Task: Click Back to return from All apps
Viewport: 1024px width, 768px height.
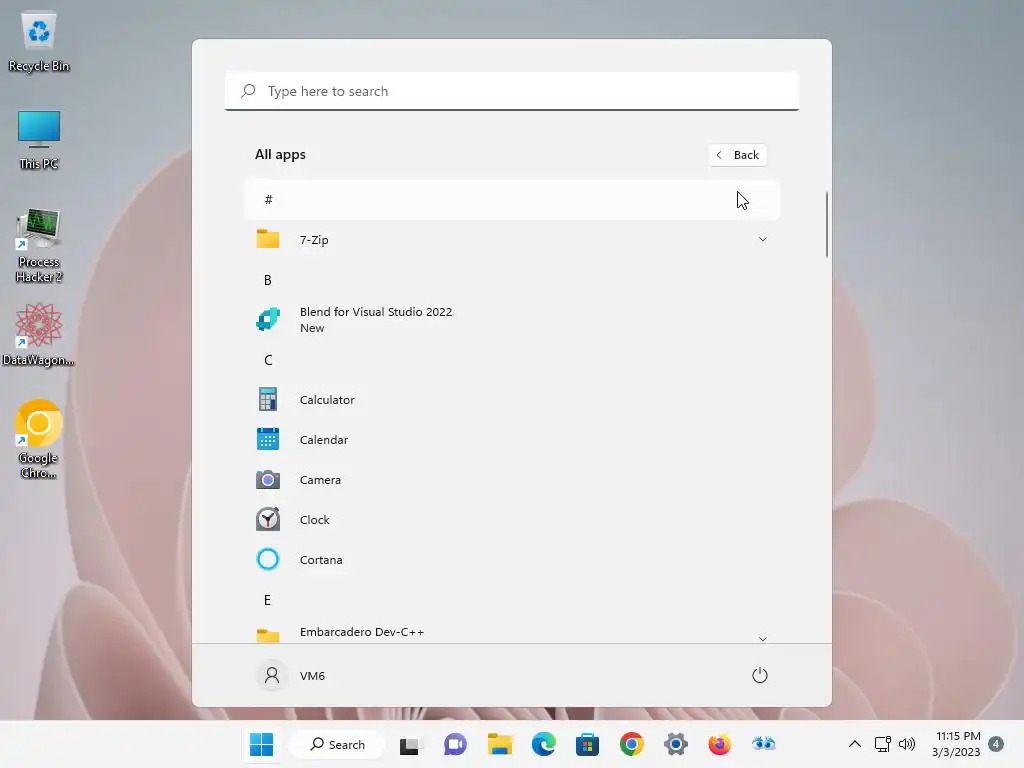Action: pyautogui.click(x=737, y=155)
